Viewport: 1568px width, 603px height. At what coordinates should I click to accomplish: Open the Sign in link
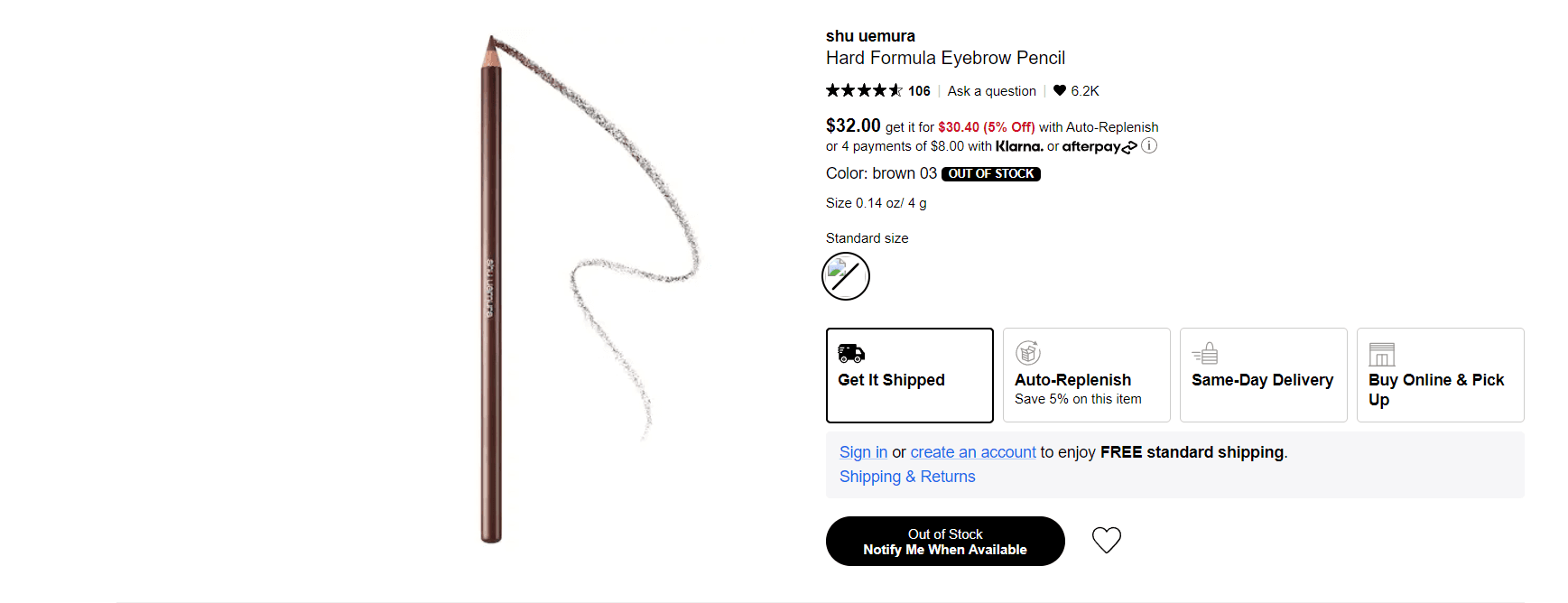[x=863, y=452]
